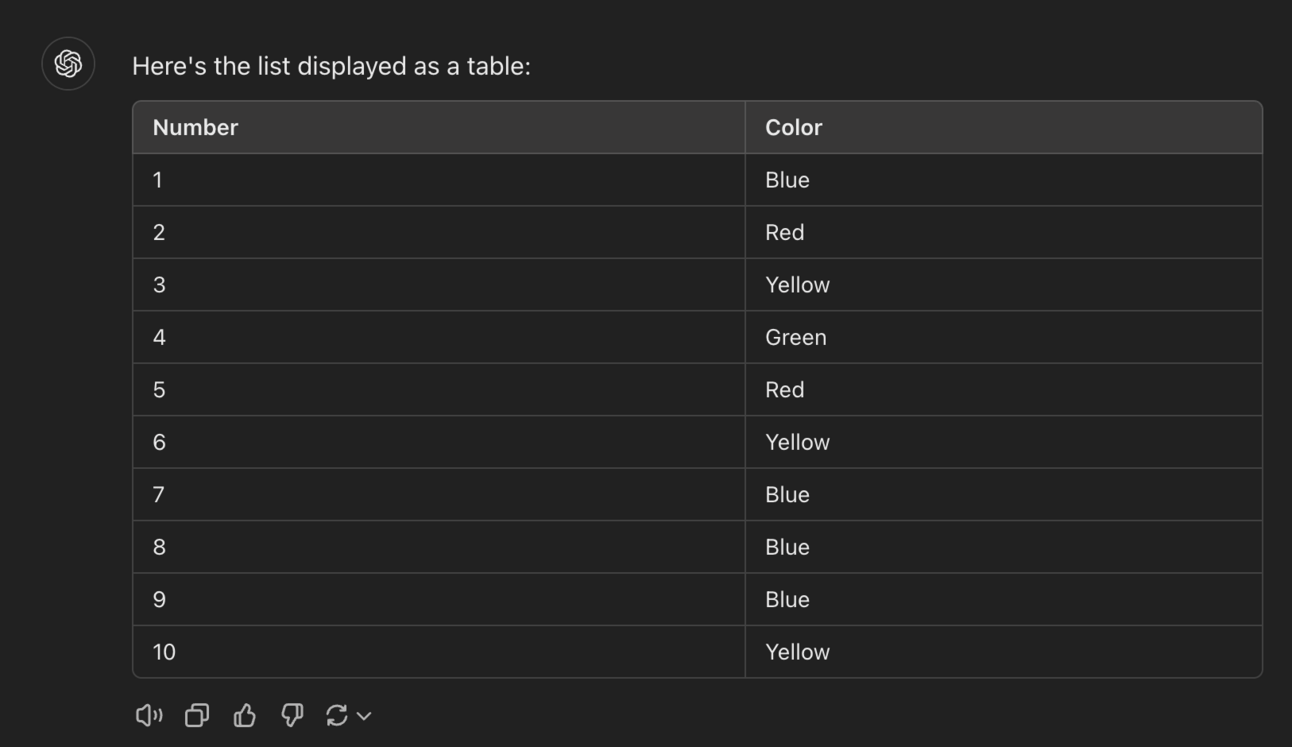The width and height of the screenshot is (1292, 747).
Task: Click the Read aloud speaker icon
Action: (149, 715)
